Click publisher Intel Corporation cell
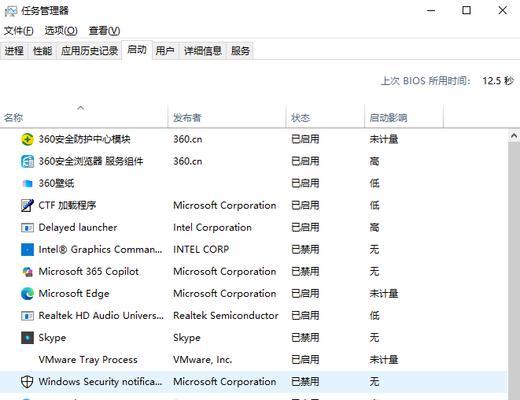Viewport: 520px width, 400px height. (212, 227)
